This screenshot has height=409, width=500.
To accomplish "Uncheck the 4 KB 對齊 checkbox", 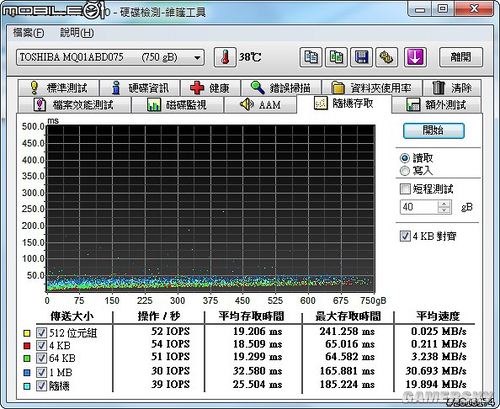I will coord(405,236).
